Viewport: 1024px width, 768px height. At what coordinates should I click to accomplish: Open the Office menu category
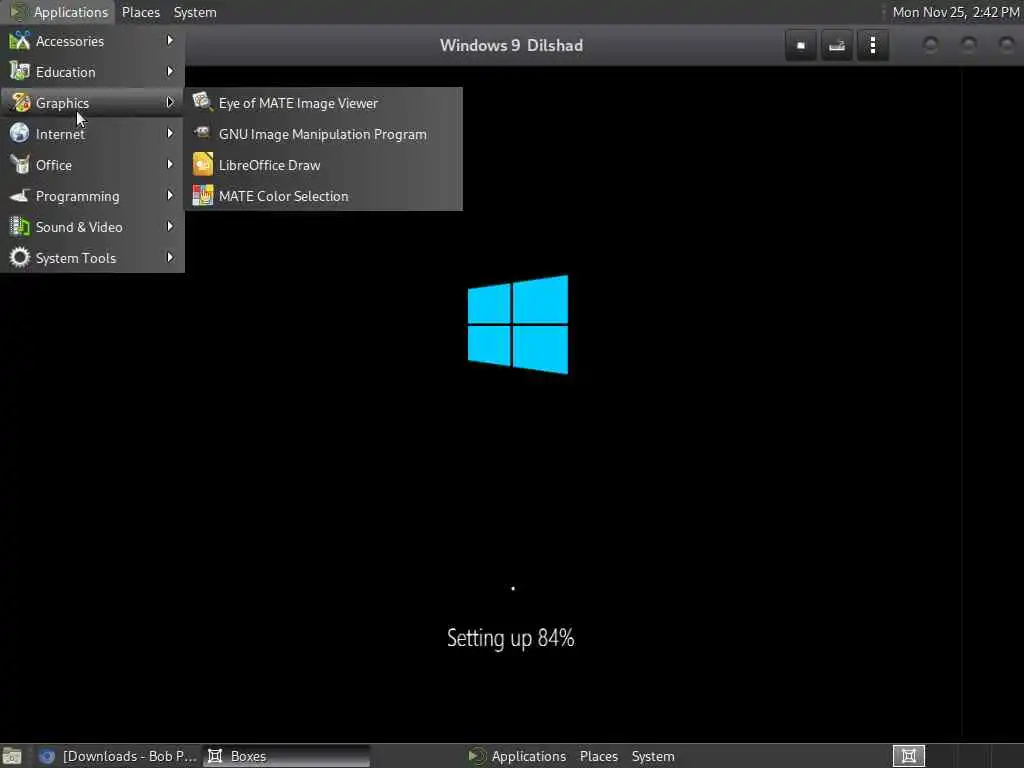tap(92, 165)
